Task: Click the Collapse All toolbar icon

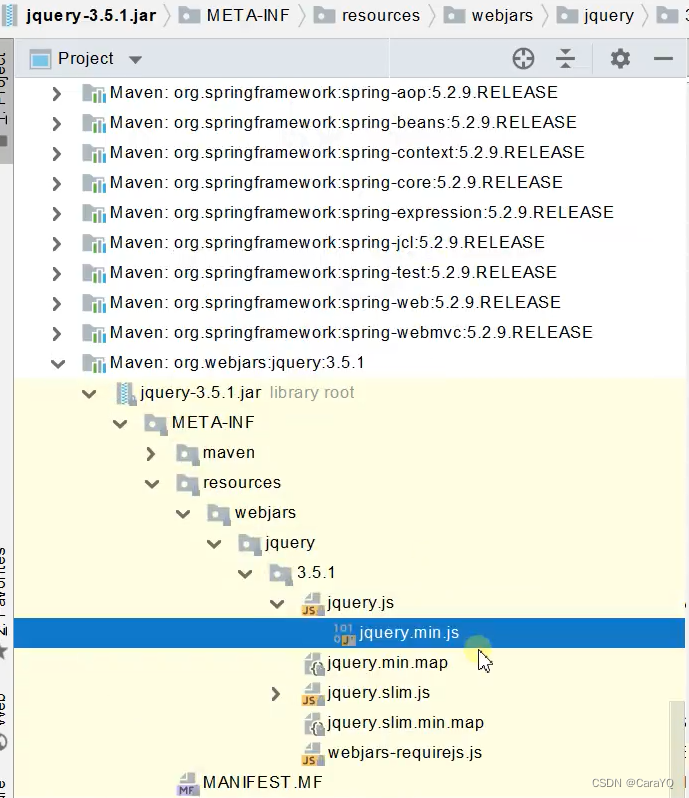Action: (x=565, y=59)
